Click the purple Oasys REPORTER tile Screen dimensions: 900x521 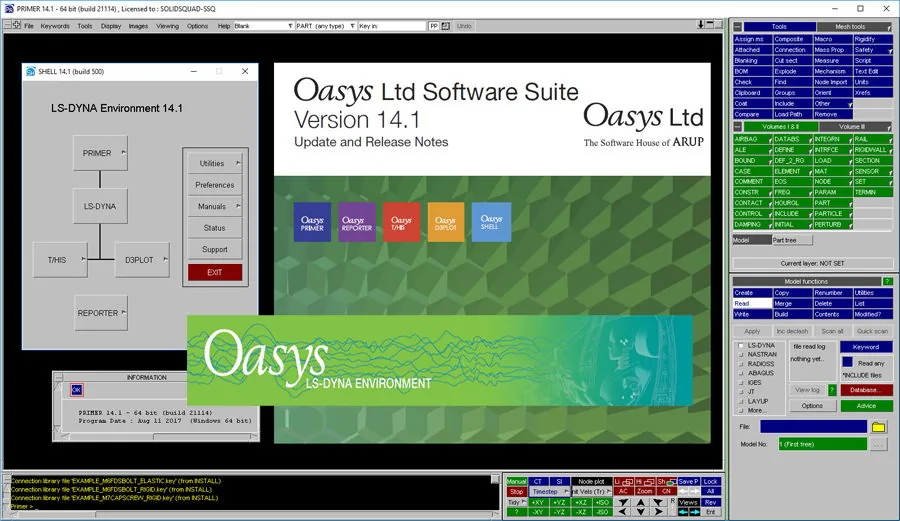point(356,221)
